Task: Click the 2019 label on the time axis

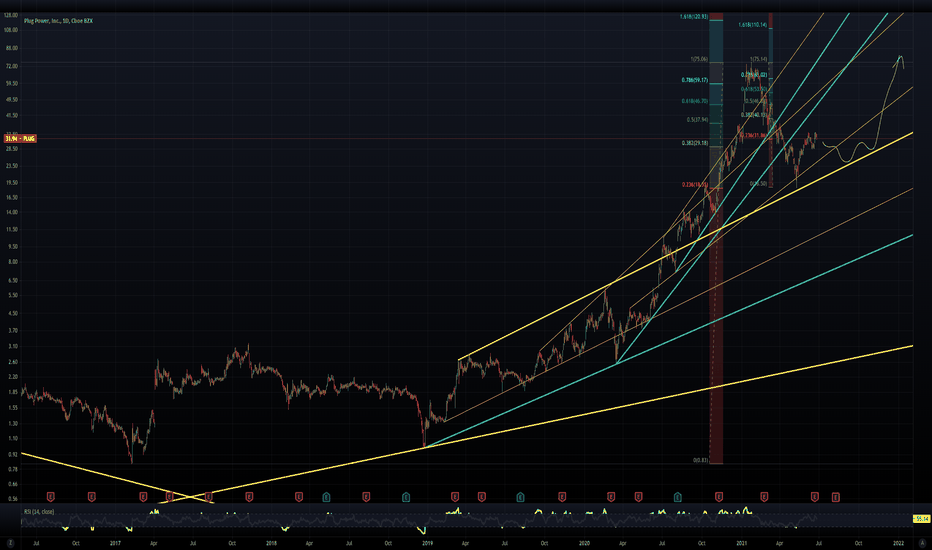Action: pos(427,543)
